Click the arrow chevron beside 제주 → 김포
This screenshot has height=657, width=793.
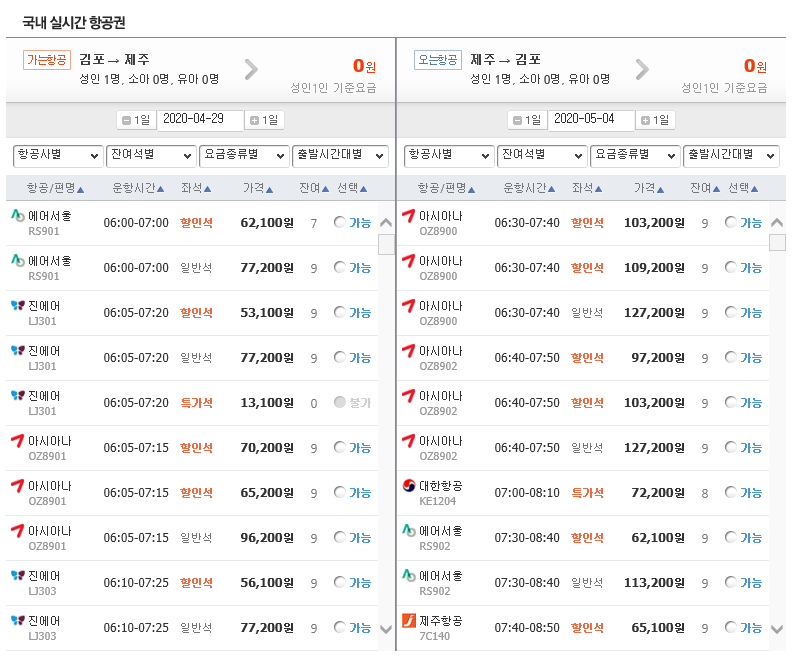(642, 70)
